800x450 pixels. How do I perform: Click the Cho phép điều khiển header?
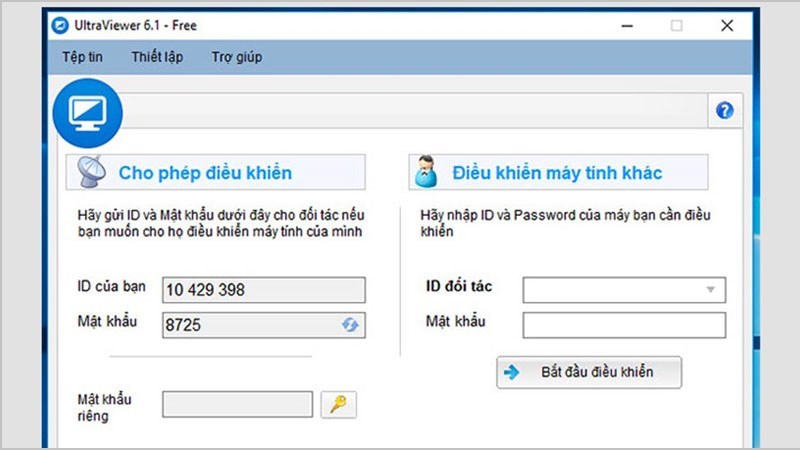[x=205, y=173]
